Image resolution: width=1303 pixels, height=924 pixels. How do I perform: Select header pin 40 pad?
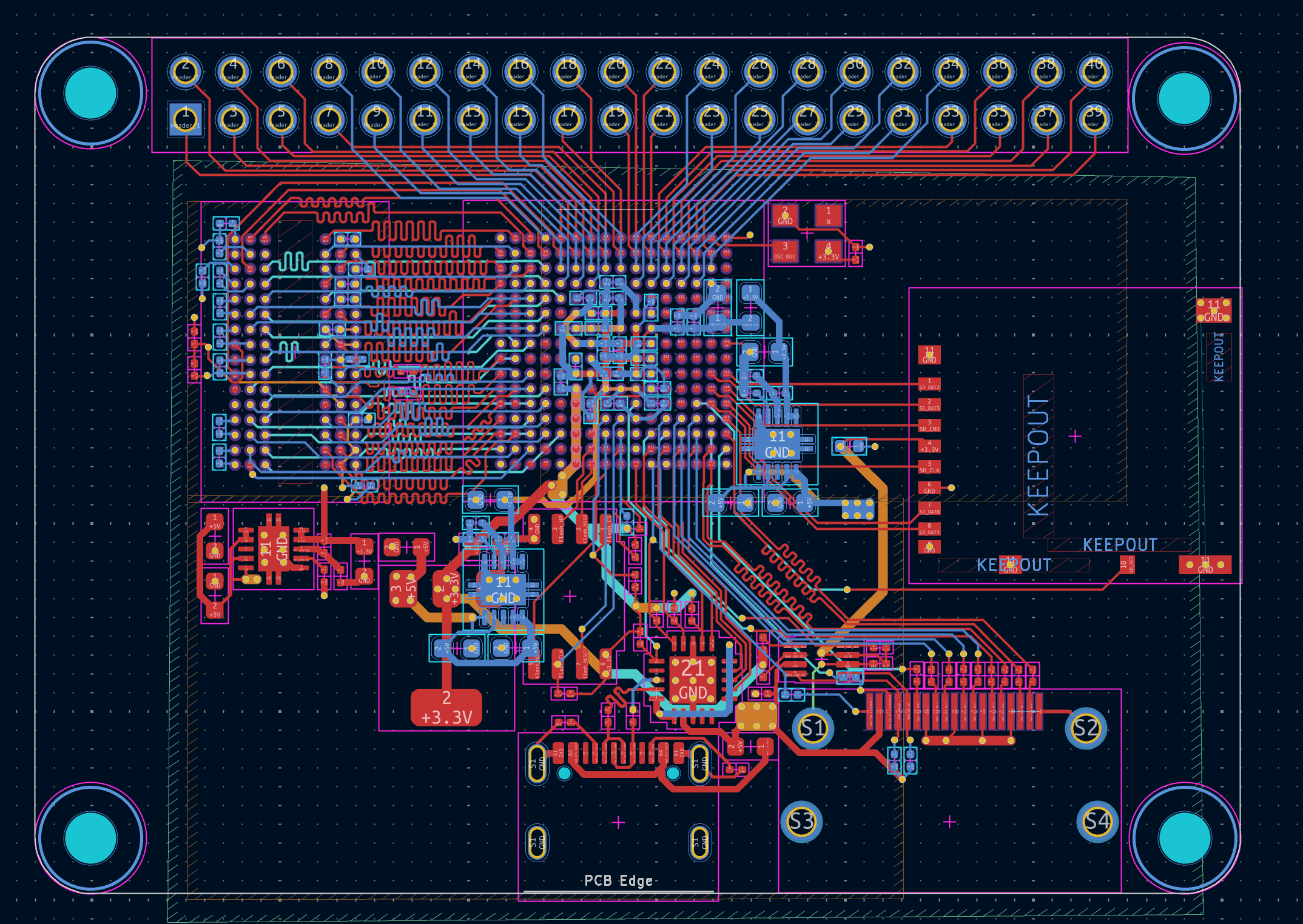[x=1094, y=71]
